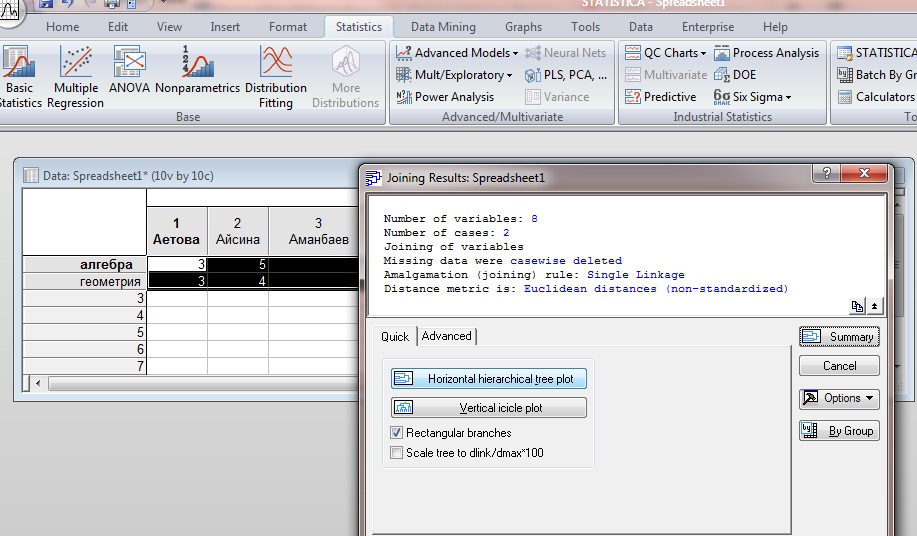Expand Six Sigma dropdown
Viewport: 917px width, 536px height.
click(752, 96)
